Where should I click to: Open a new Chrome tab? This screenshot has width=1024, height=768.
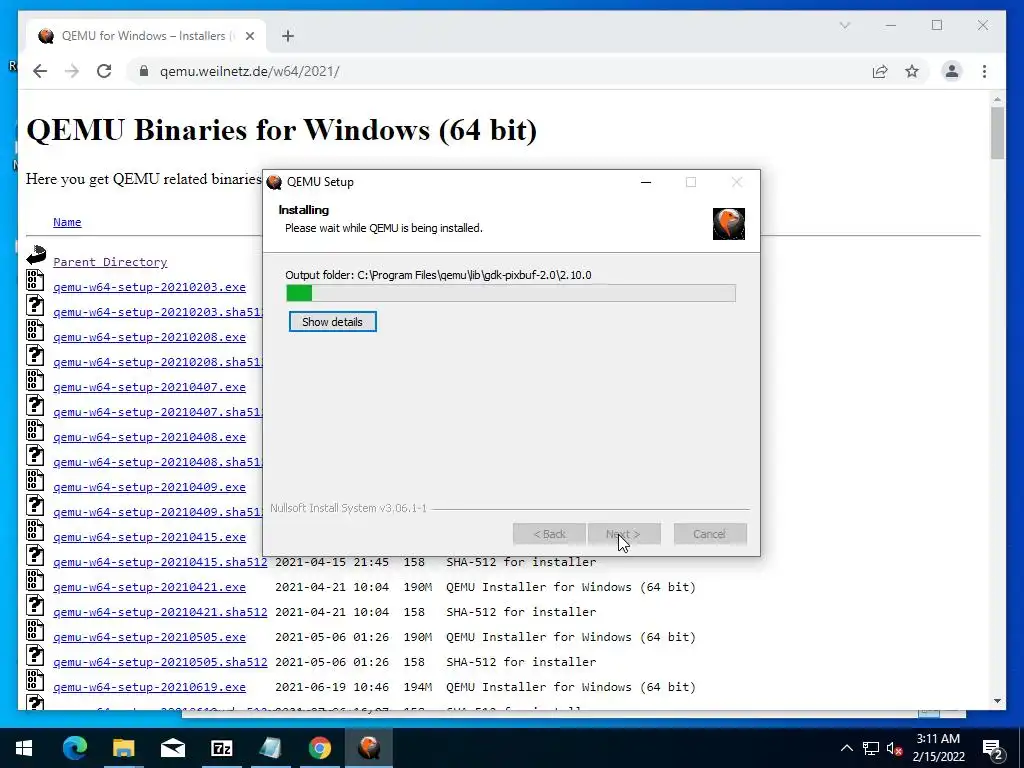click(288, 36)
